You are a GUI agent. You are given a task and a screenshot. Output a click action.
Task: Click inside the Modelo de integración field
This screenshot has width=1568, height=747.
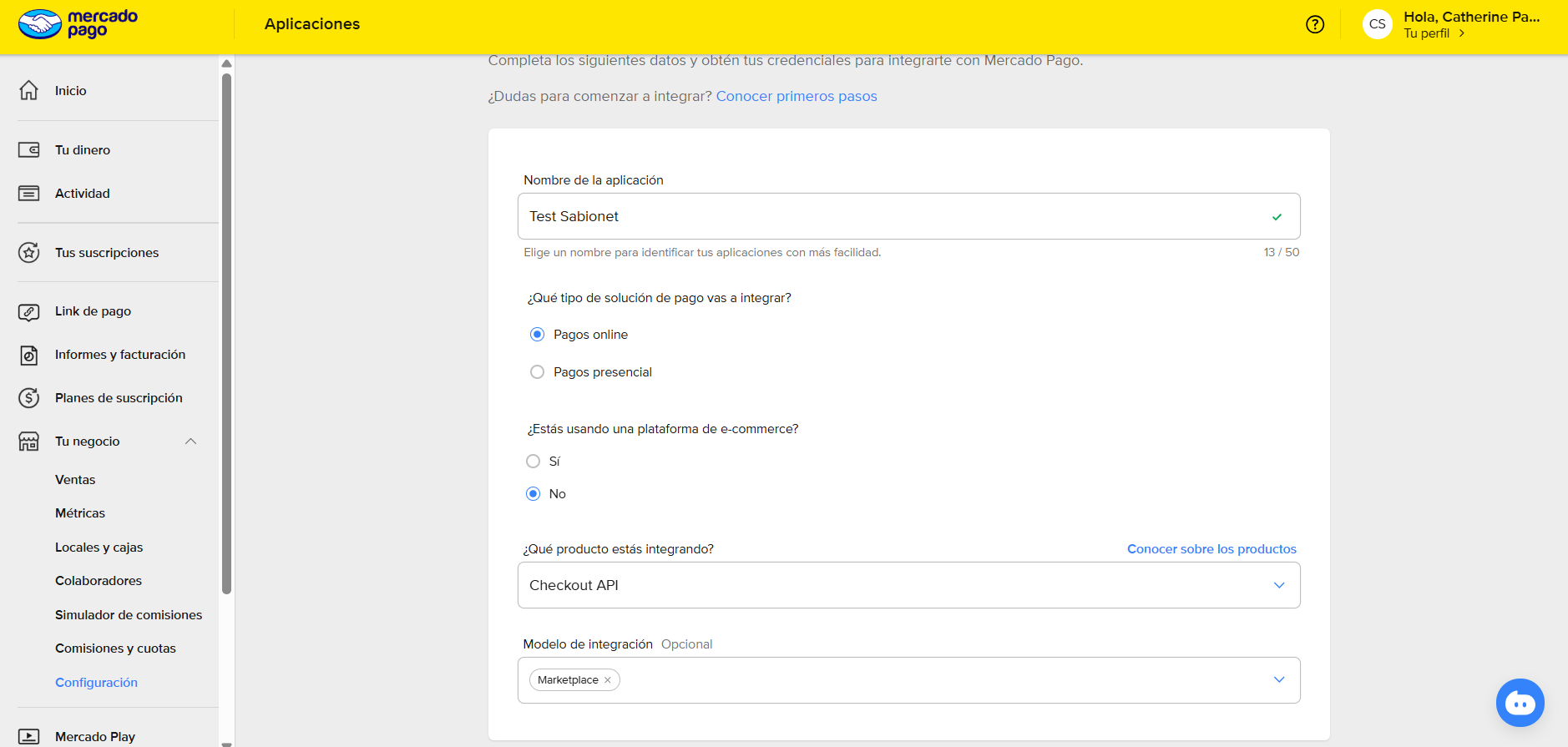[909, 680]
